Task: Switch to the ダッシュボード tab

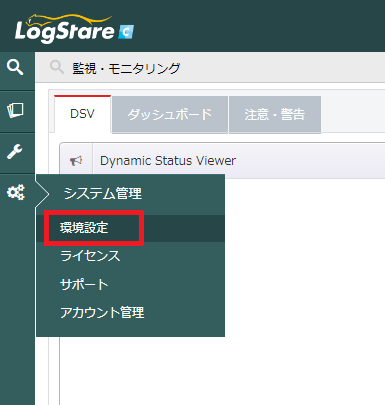Action: [170, 114]
